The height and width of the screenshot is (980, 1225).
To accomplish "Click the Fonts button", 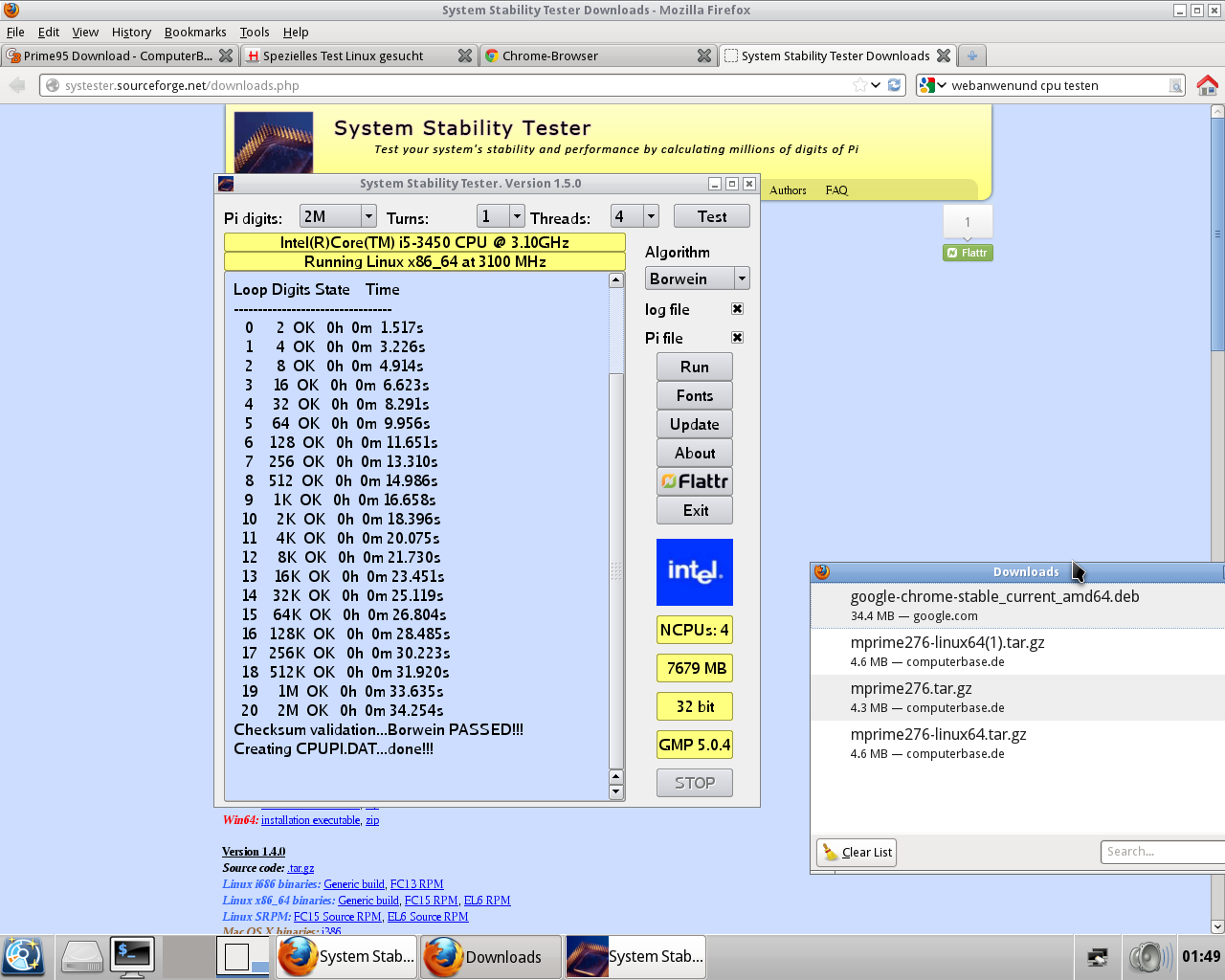I will pos(695,395).
